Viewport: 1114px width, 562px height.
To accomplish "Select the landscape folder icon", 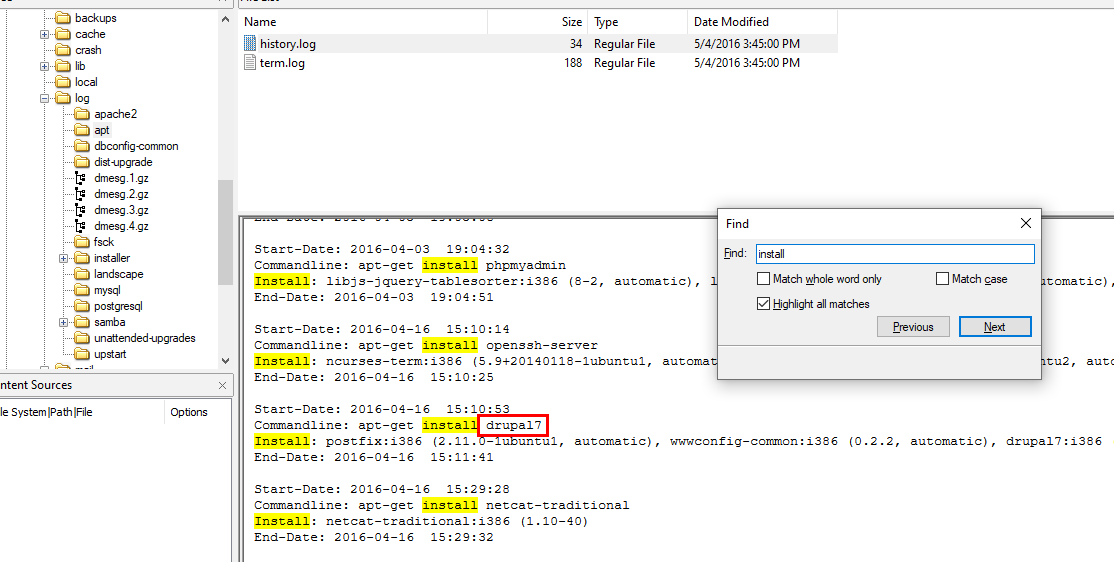I will pyautogui.click(x=82, y=274).
